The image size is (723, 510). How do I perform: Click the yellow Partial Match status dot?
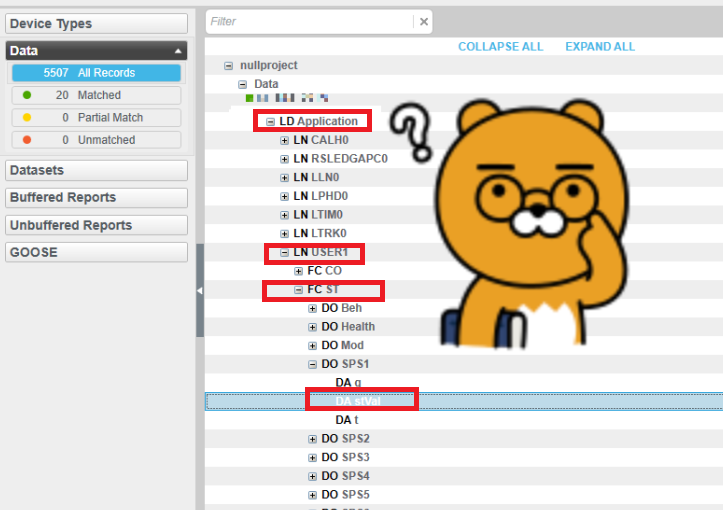coord(27,118)
